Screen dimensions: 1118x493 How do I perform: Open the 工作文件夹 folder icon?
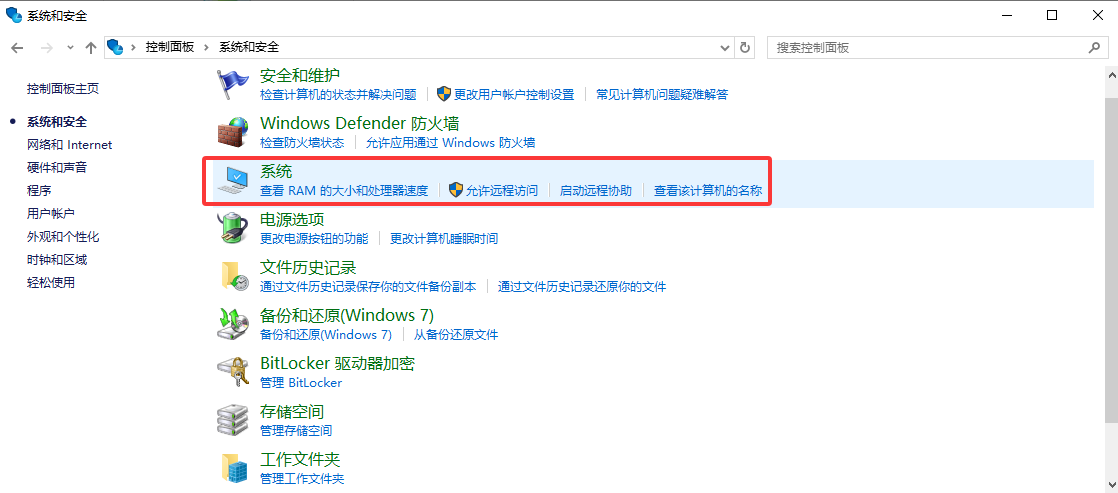[x=233, y=468]
